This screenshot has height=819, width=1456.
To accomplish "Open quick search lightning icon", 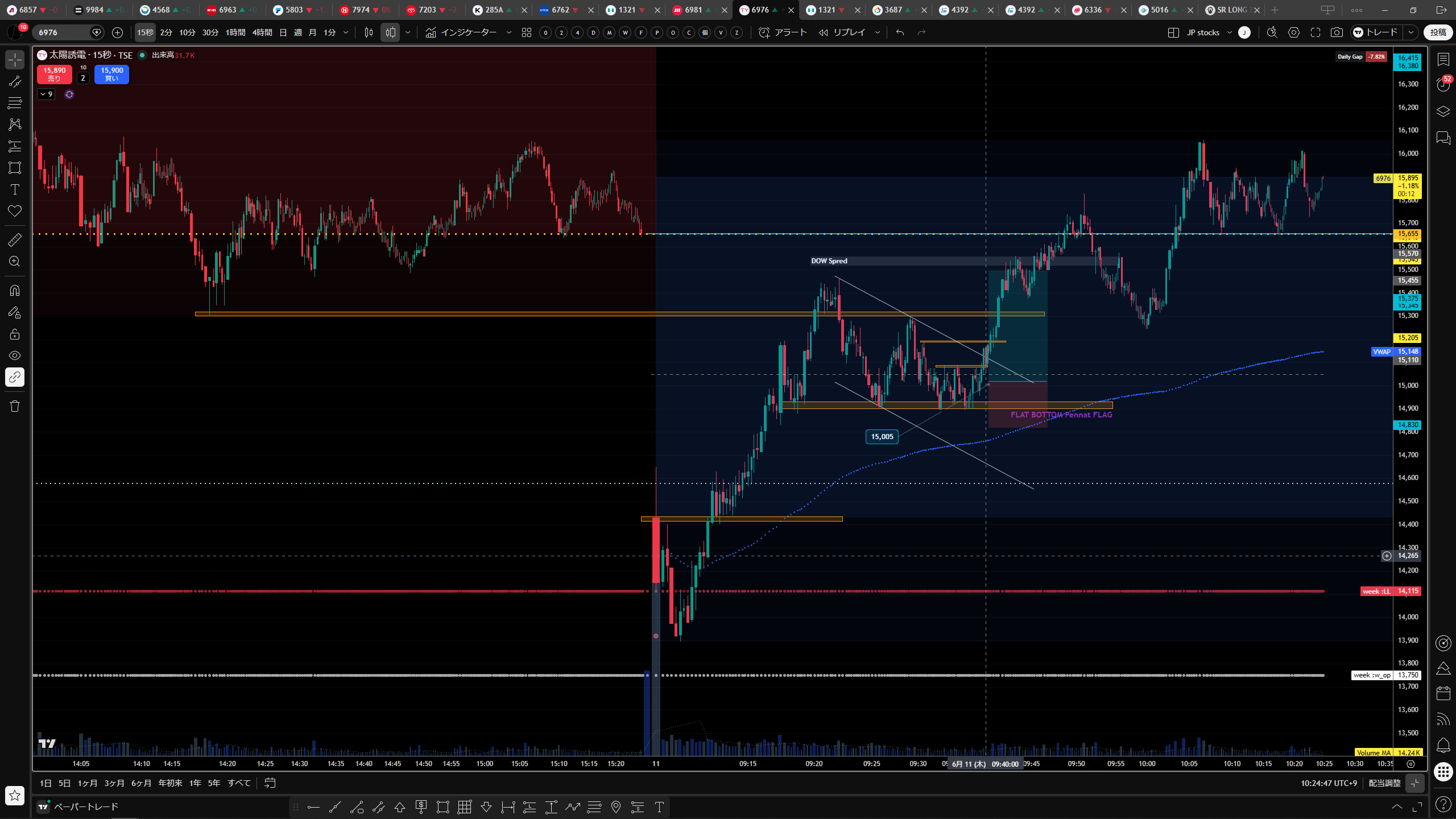I will tap(1272, 32).
